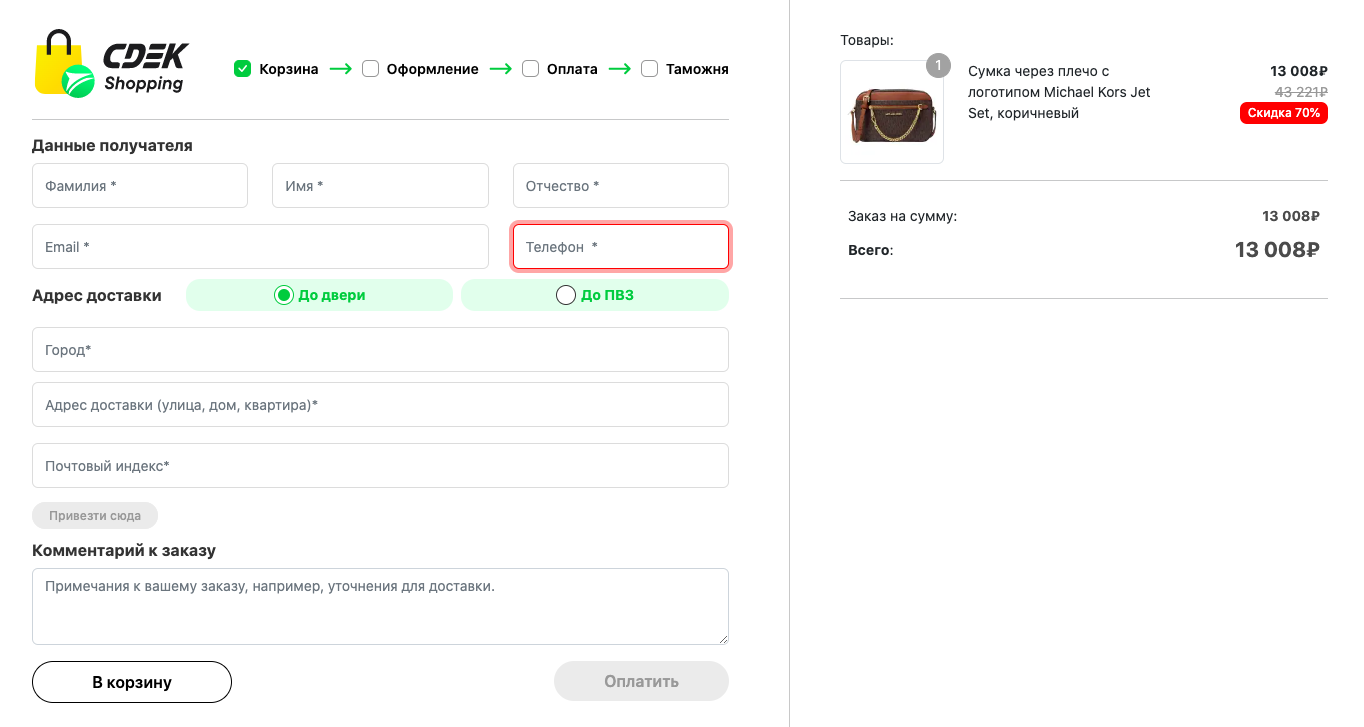Click the Привезти сюда button

click(95, 516)
